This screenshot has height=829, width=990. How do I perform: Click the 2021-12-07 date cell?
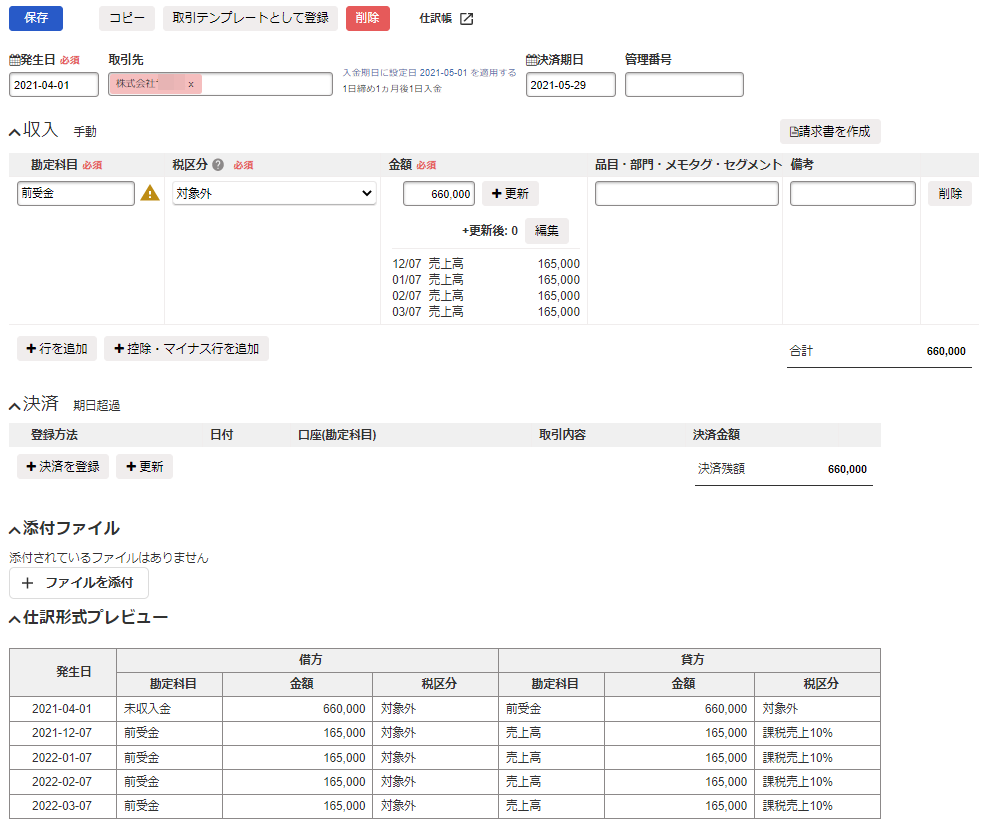point(62,733)
